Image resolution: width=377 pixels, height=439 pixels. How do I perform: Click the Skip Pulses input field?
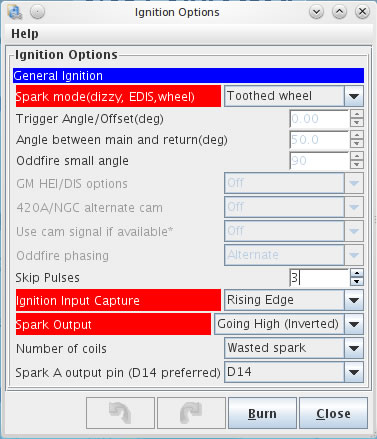click(319, 278)
